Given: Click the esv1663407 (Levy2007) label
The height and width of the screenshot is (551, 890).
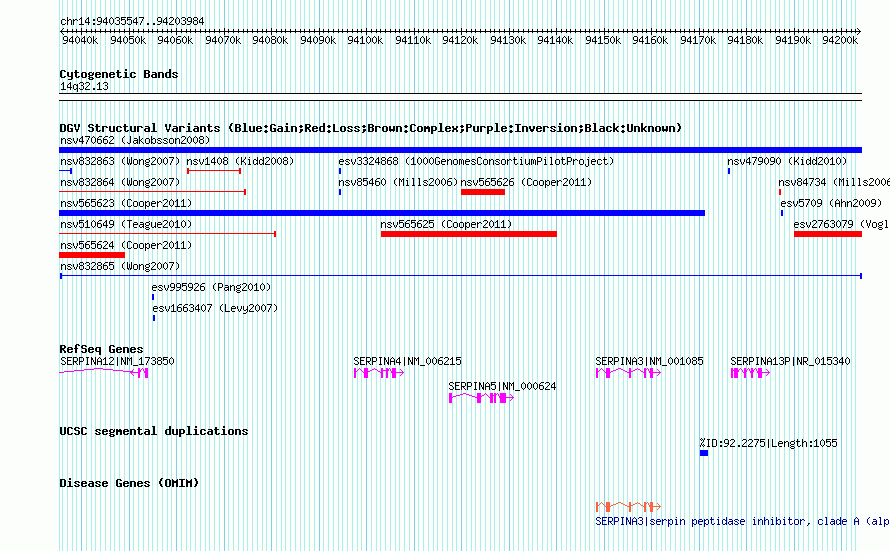Looking at the screenshot, I should (215, 308).
